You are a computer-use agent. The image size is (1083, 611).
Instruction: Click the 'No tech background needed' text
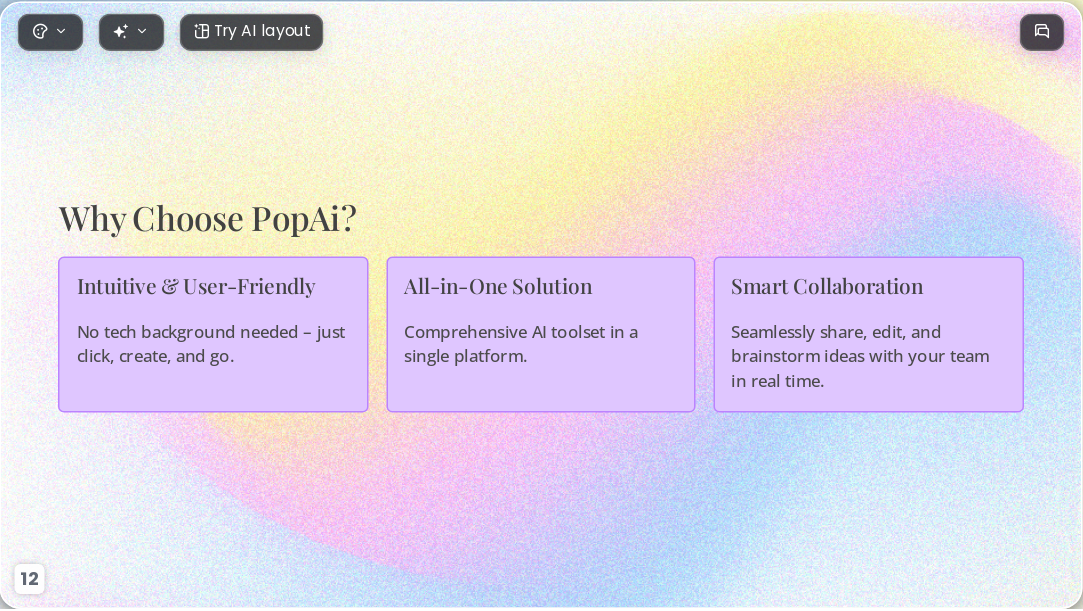coord(211,344)
